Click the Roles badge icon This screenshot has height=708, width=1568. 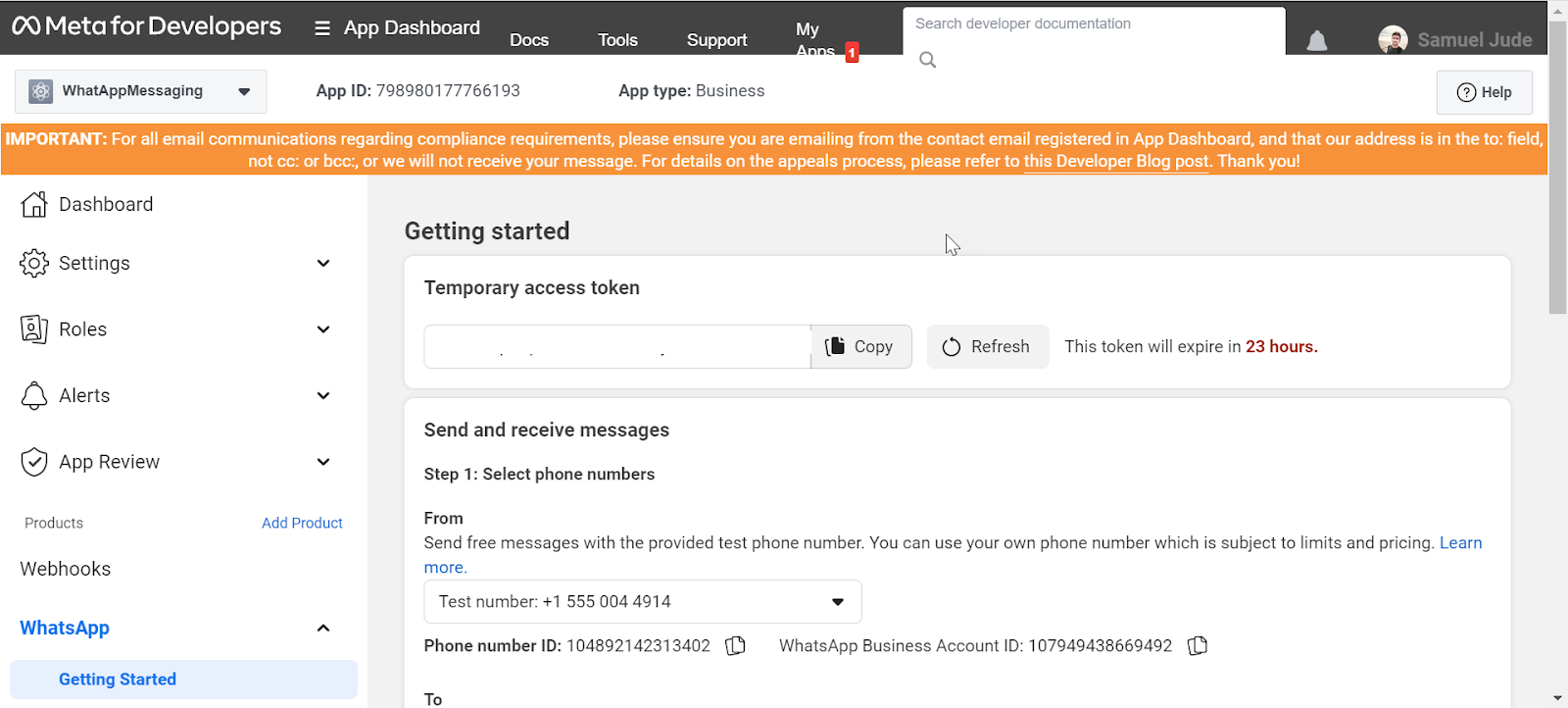coord(34,329)
